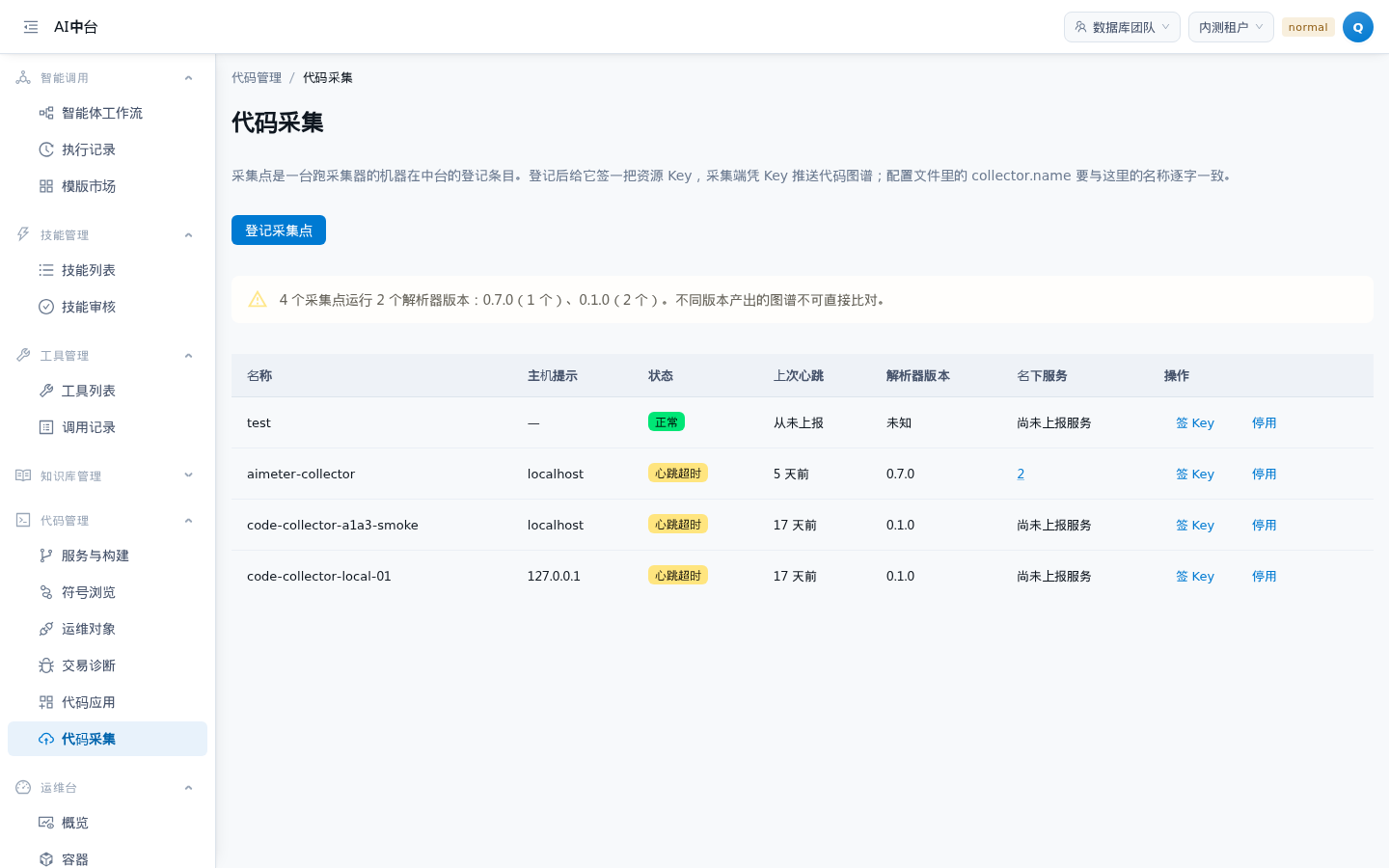Image resolution: width=1389 pixels, height=868 pixels.
Task: Go to 执行记录 menu item
Action: pos(107,149)
